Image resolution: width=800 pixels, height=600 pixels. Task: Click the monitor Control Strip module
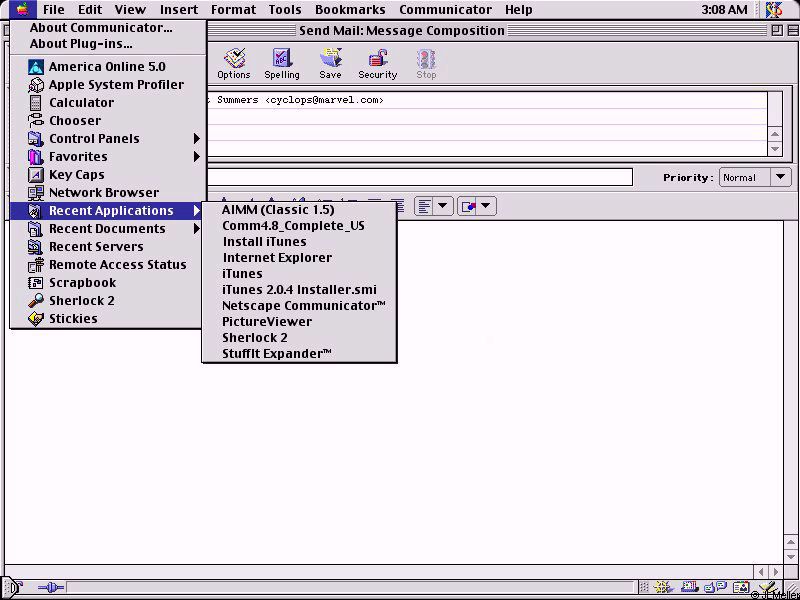click(x=689, y=588)
